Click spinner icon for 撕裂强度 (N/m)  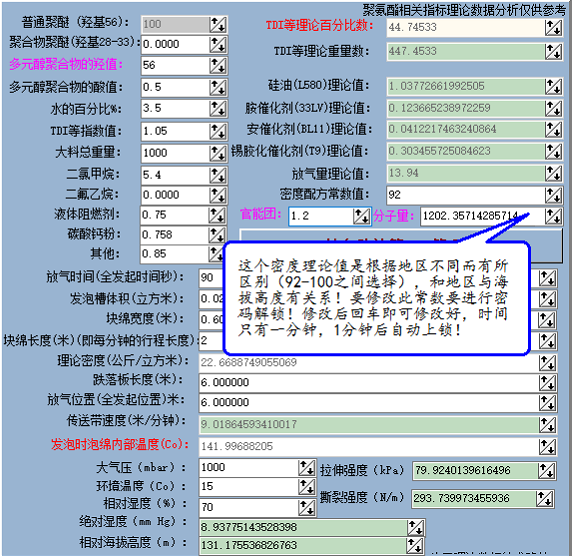pyautogui.click(x=545, y=499)
